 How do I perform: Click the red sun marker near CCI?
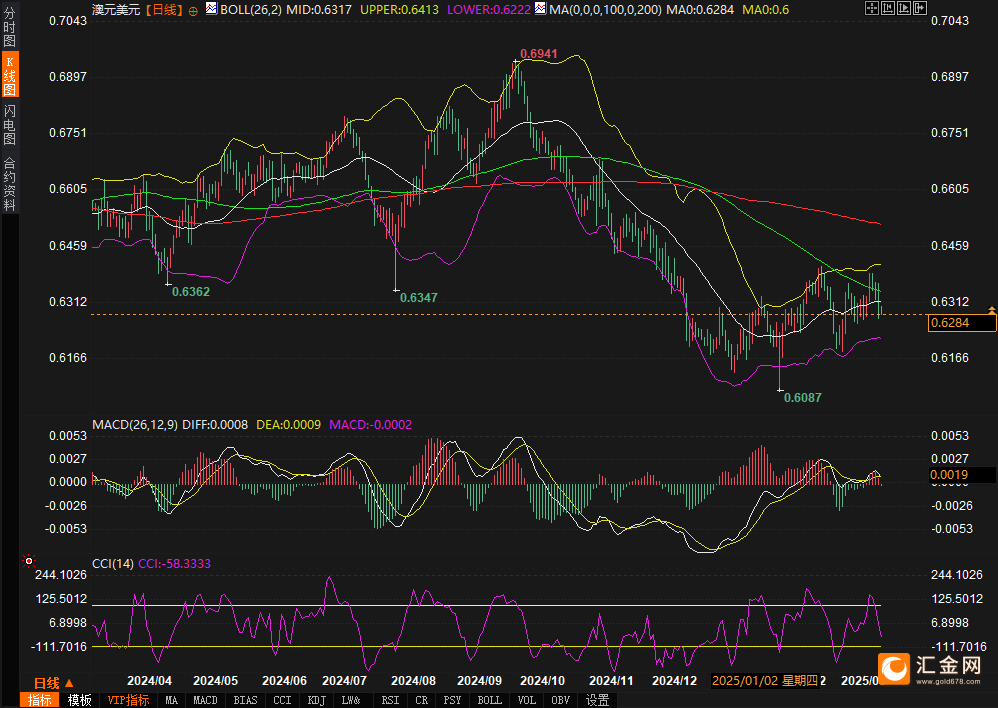coord(29,560)
